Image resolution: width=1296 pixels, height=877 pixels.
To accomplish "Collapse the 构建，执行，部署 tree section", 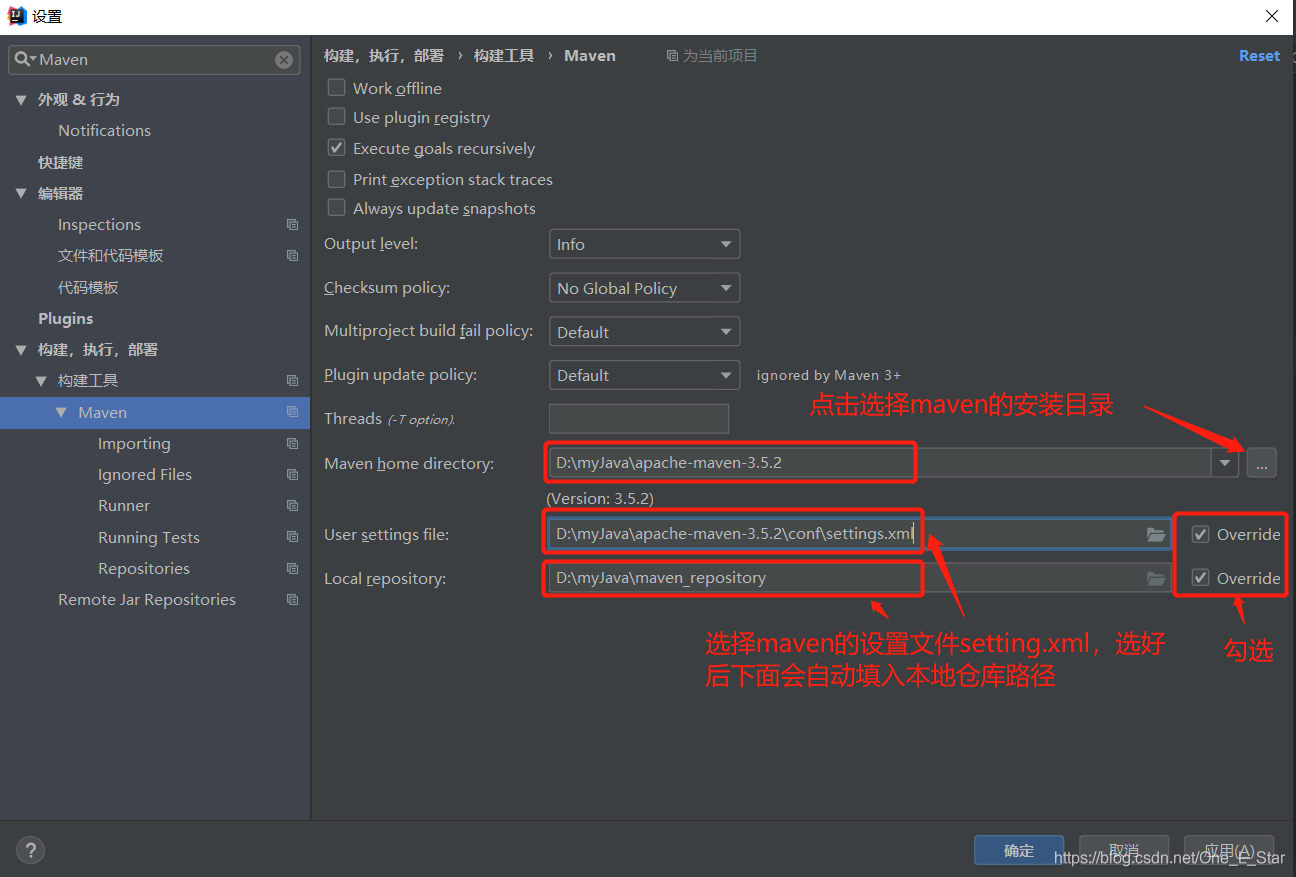I will click(x=21, y=350).
